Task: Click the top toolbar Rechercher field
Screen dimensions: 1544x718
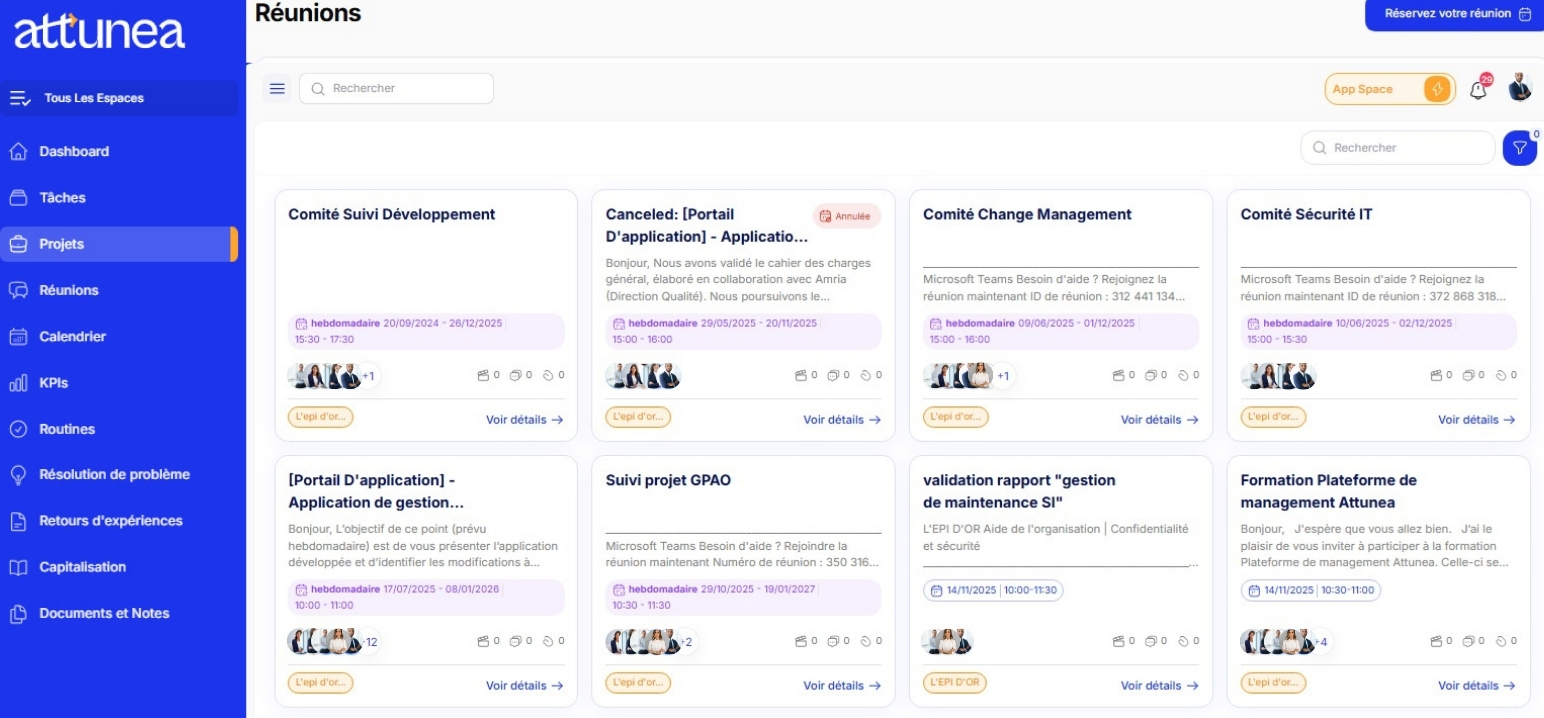Action: coord(396,89)
